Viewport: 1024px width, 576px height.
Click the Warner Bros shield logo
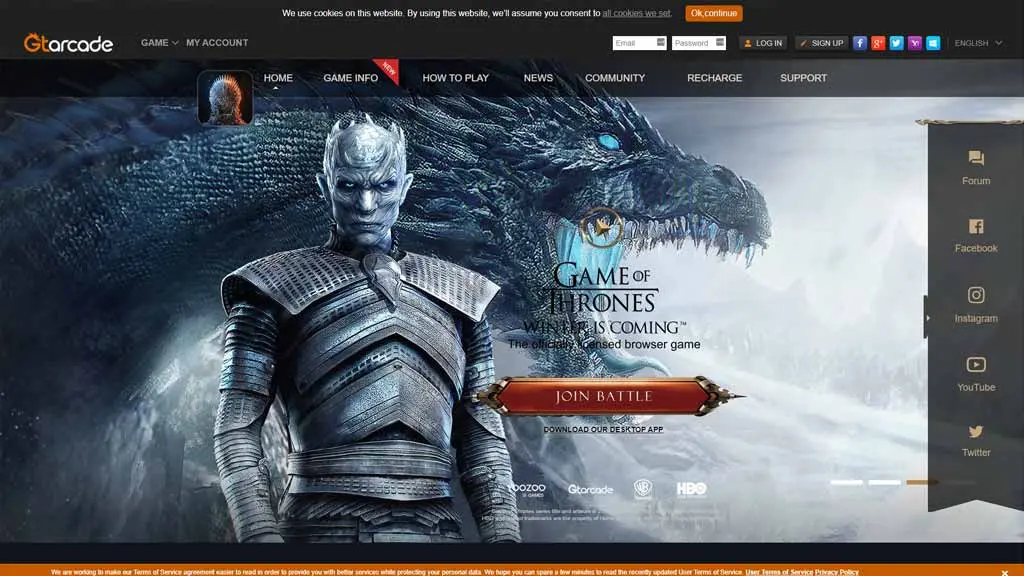pos(643,488)
